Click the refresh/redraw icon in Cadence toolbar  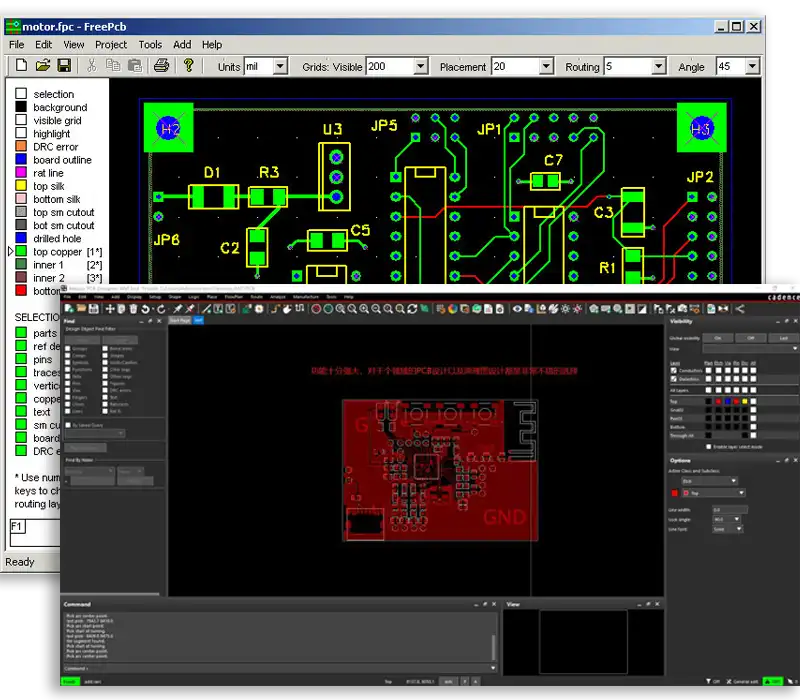412,309
